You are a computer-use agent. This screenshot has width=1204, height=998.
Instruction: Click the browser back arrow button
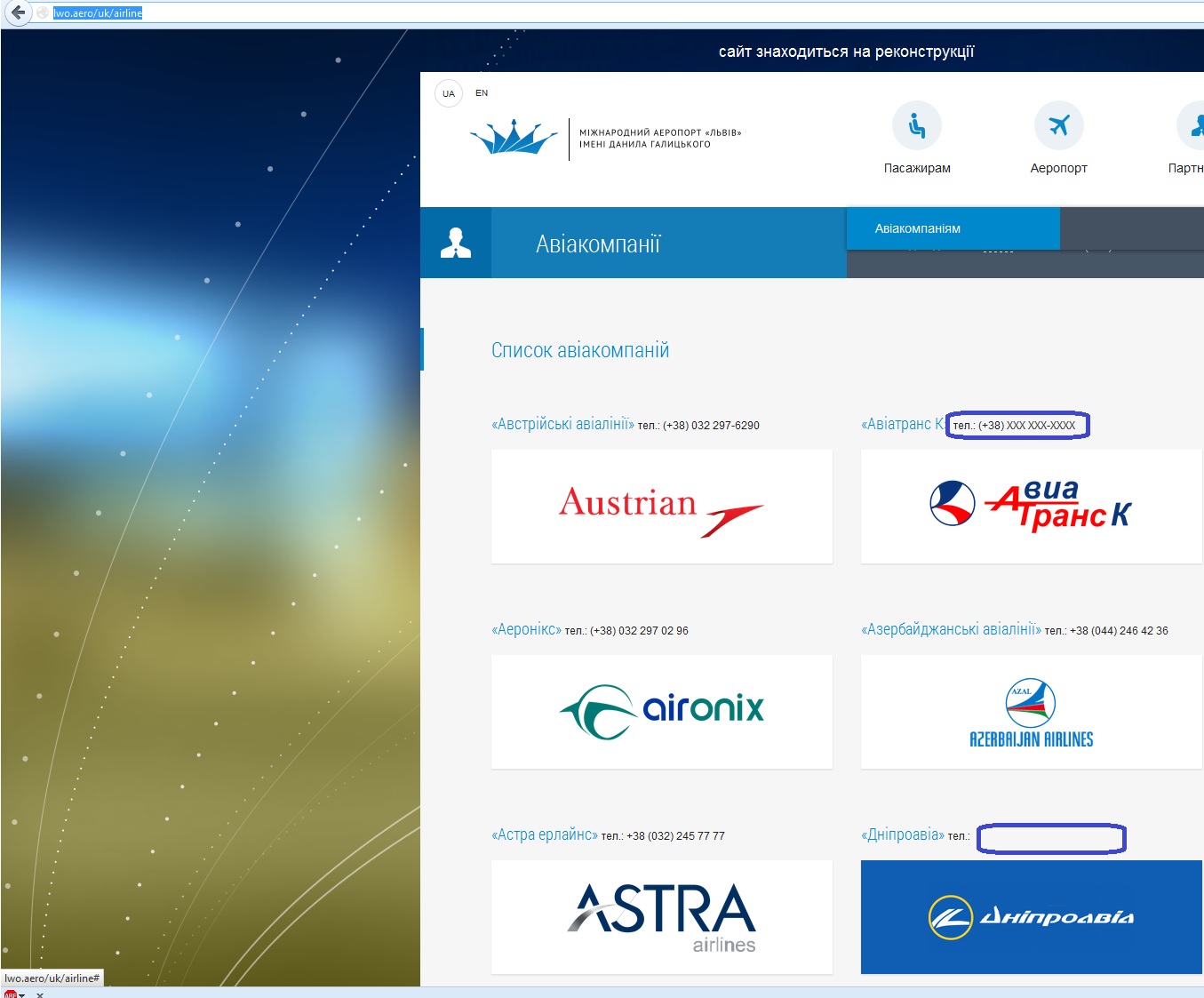[x=17, y=12]
